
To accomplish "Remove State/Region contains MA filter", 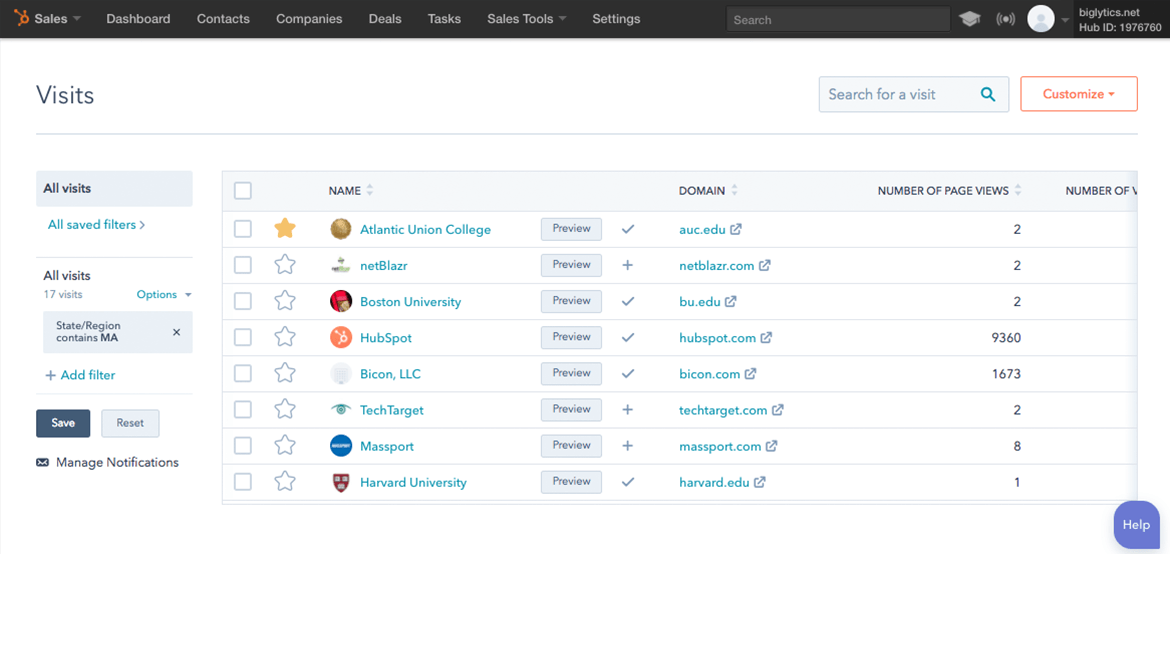I will click(177, 332).
